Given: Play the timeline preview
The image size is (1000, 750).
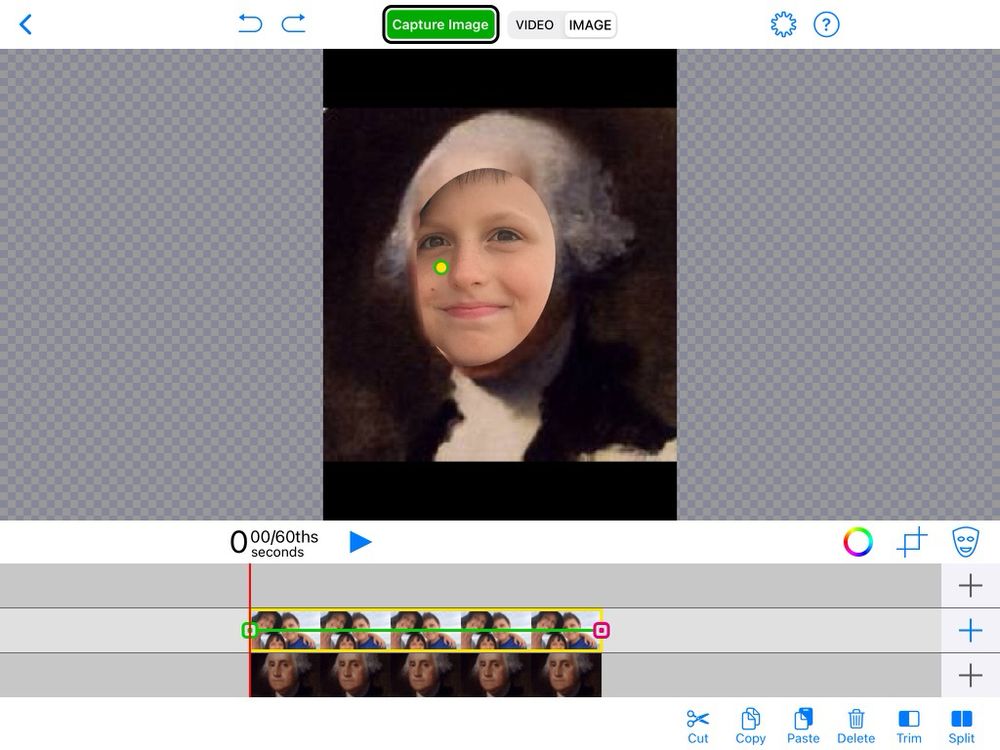Looking at the screenshot, I should [360, 542].
